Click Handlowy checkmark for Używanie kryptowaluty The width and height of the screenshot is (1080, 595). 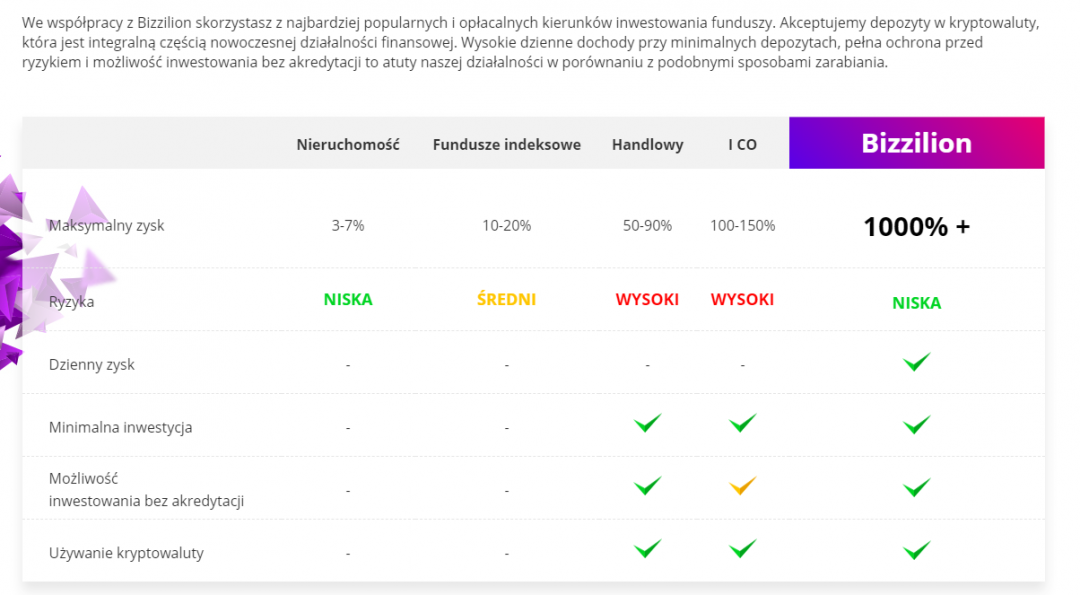tap(647, 549)
